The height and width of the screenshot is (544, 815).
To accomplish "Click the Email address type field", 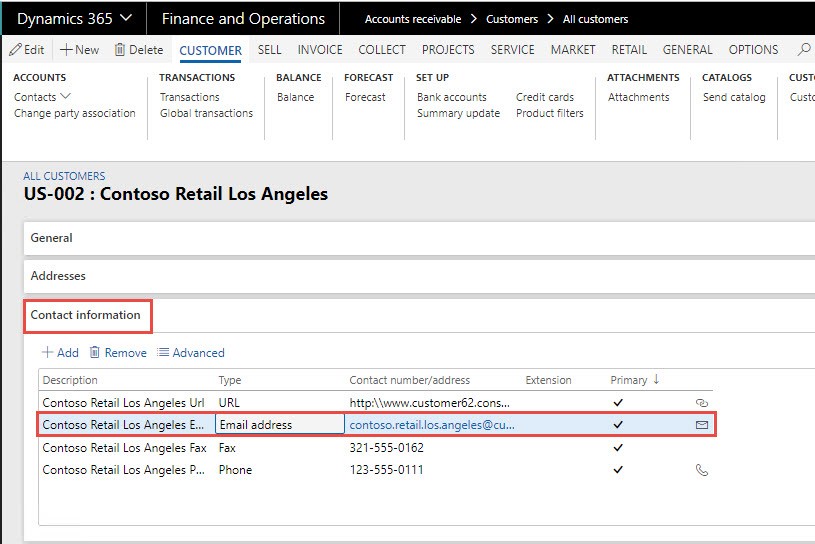I will tap(279, 425).
